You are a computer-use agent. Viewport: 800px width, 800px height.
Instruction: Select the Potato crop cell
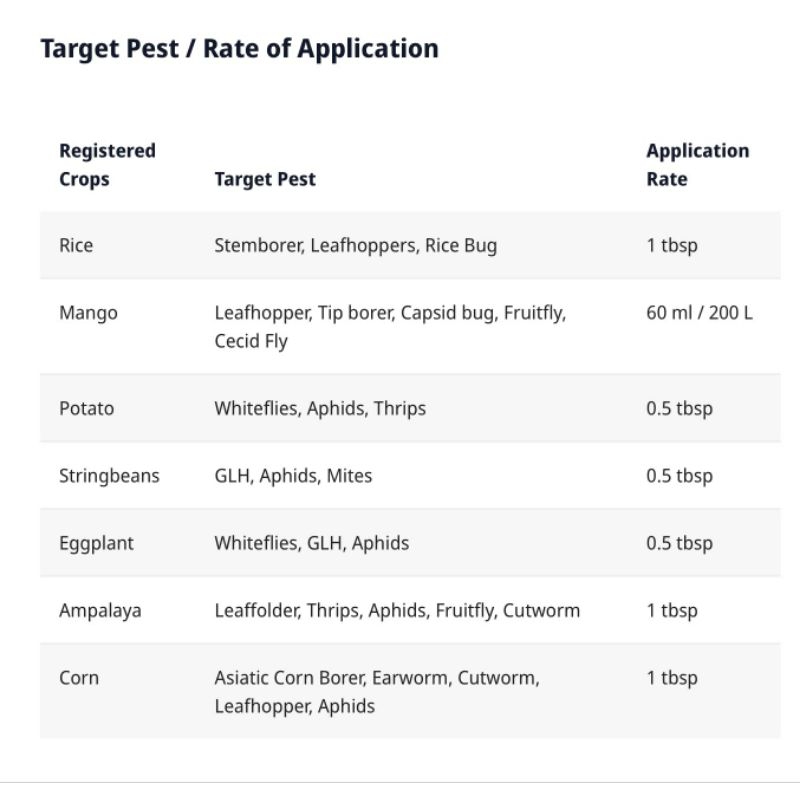tap(86, 408)
